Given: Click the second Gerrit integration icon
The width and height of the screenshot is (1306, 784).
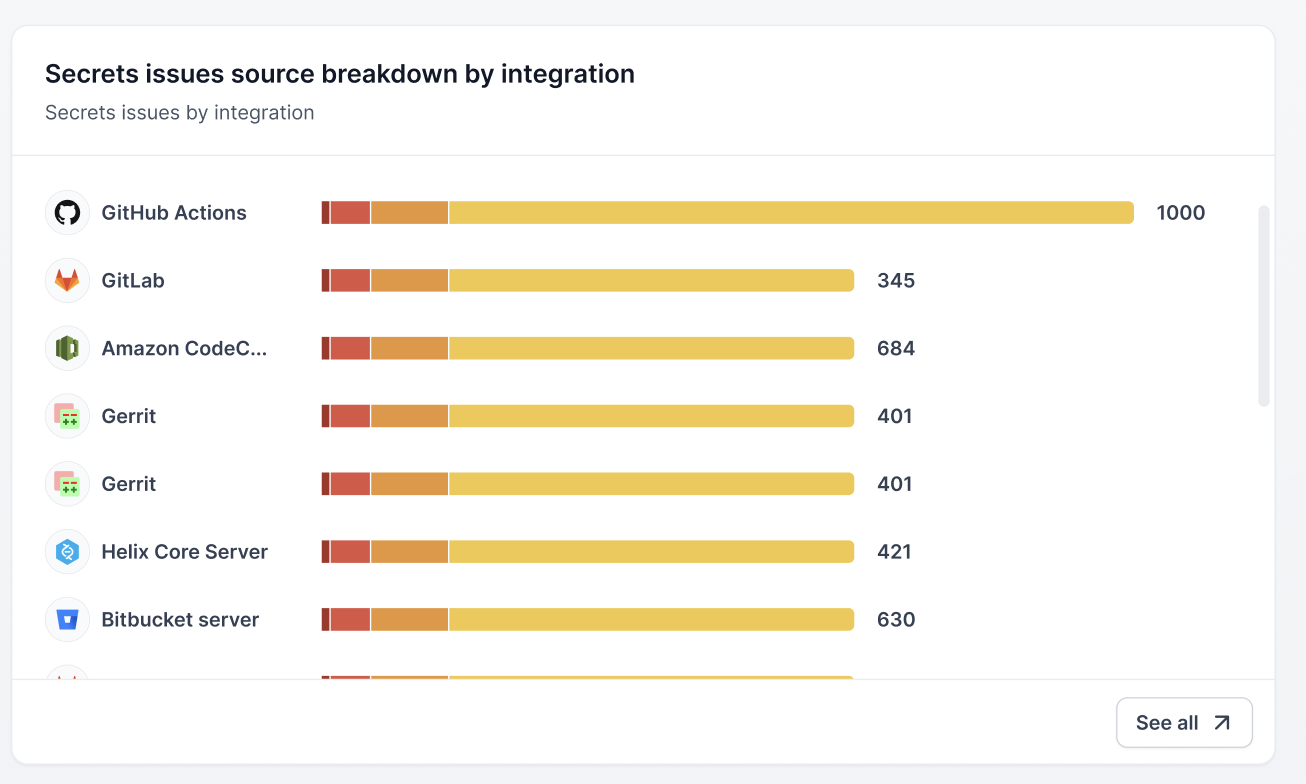Looking at the screenshot, I should [66, 483].
